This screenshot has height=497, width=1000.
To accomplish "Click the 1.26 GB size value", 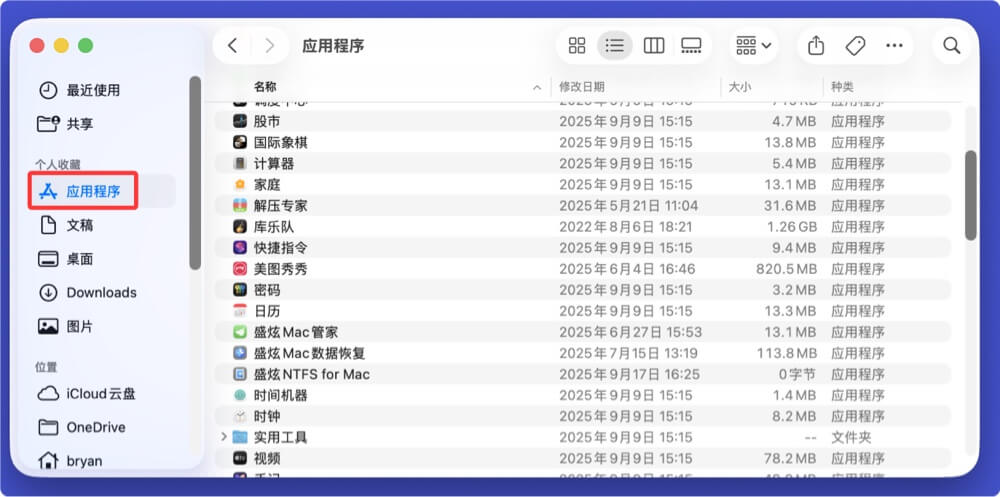I will [791, 226].
